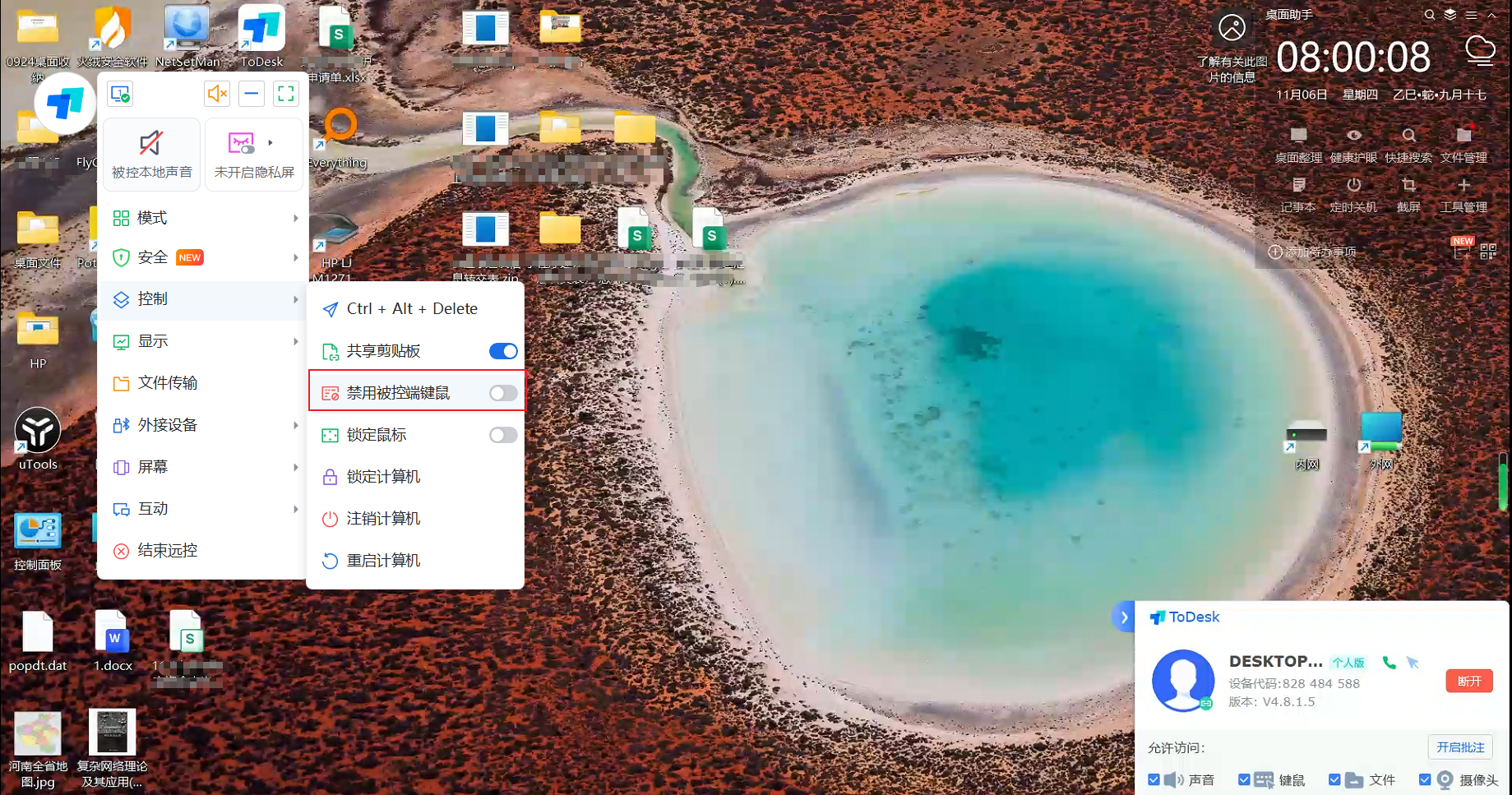Viewport: 1512px width, 795px height.
Task: Click the cursor icon beside phone icon
Action: pos(1413,663)
